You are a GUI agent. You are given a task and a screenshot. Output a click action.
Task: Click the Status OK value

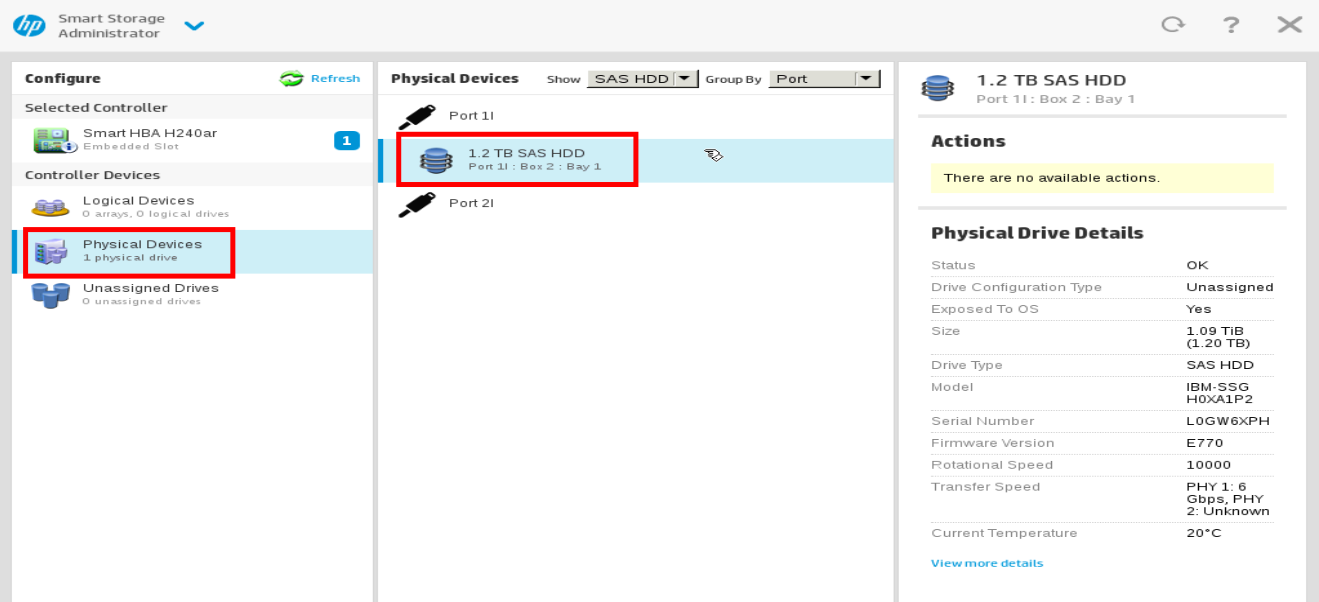click(1197, 265)
